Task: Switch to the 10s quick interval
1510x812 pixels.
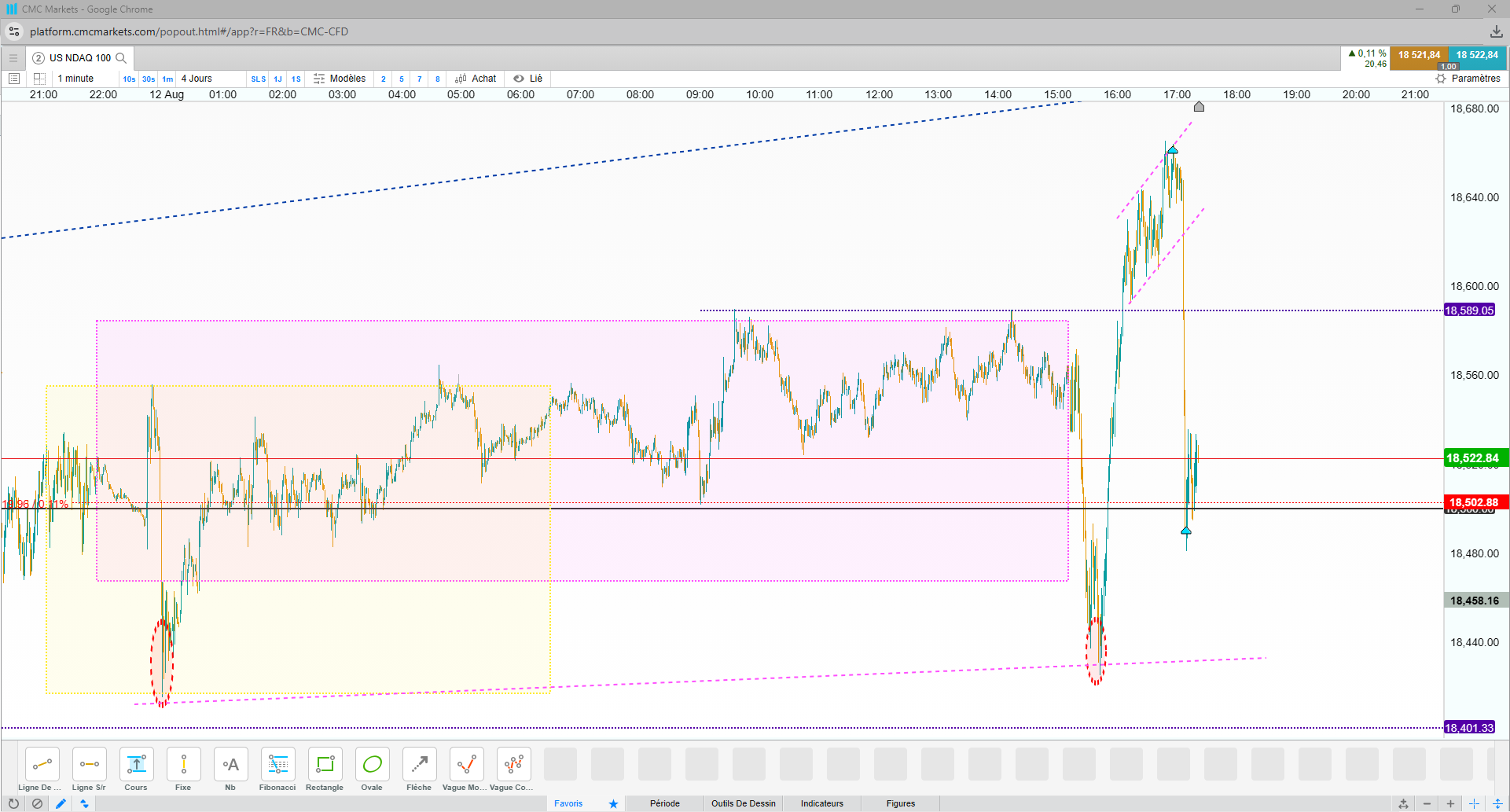Action: pos(129,79)
